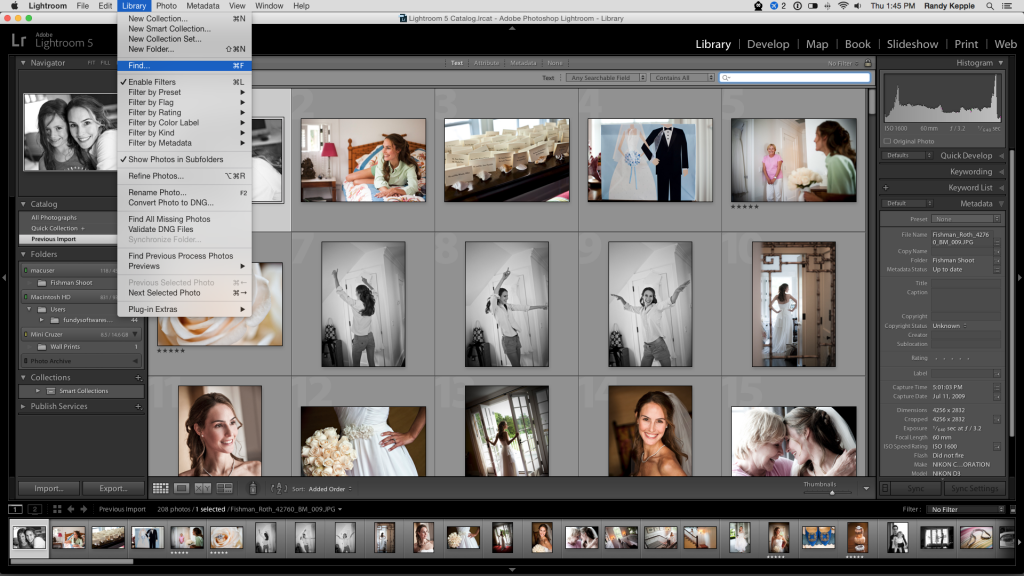Click the Import... button

tap(48, 488)
